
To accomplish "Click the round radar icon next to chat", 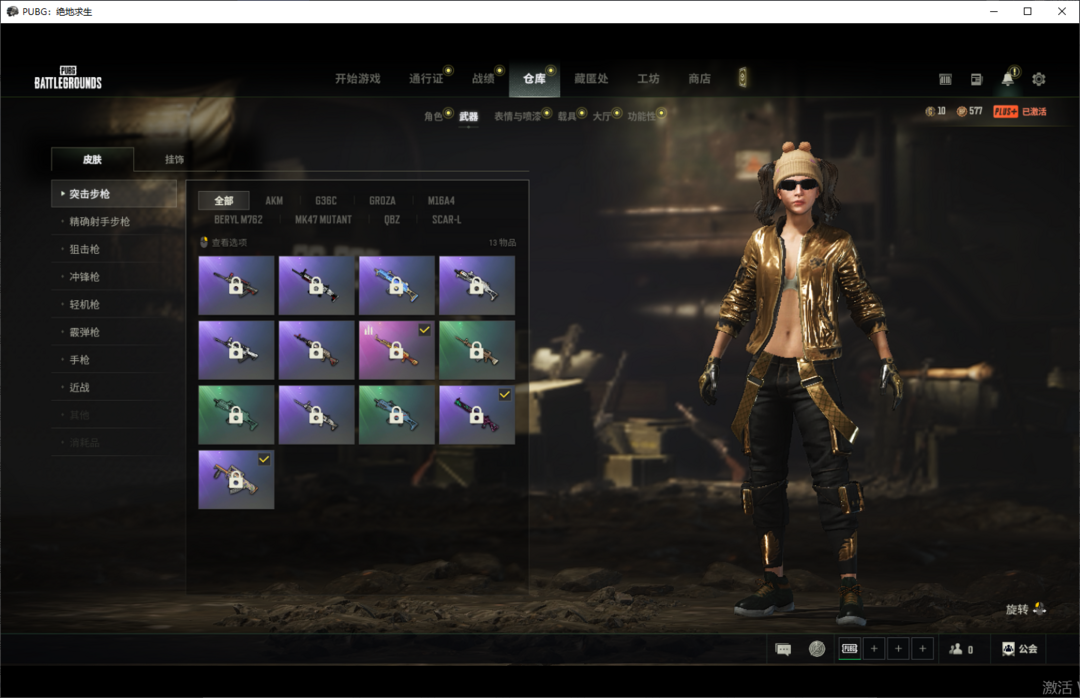I will tap(817, 648).
